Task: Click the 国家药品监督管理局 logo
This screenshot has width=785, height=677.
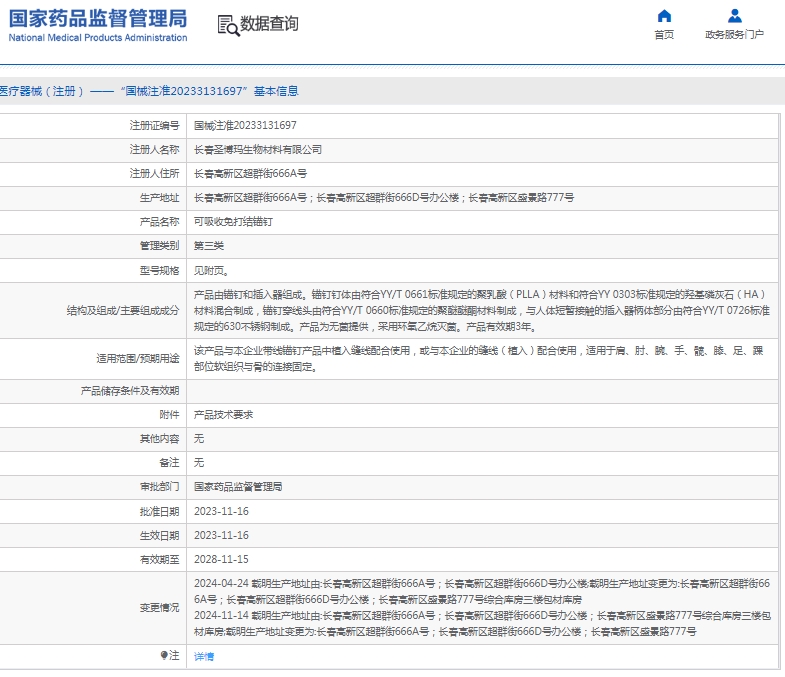Action: (x=98, y=19)
